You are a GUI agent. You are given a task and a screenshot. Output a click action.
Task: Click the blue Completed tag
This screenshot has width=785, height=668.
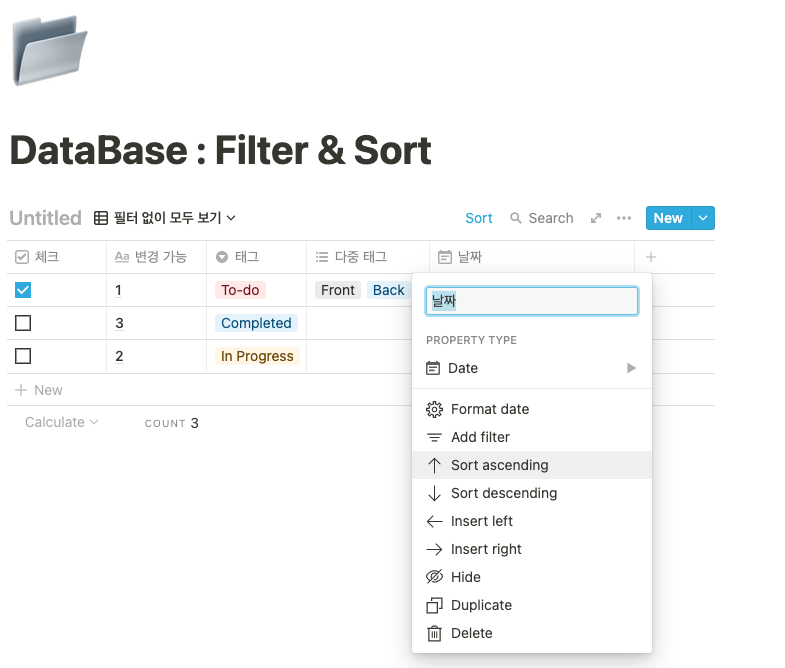pyautogui.click(x=256, y=323)
